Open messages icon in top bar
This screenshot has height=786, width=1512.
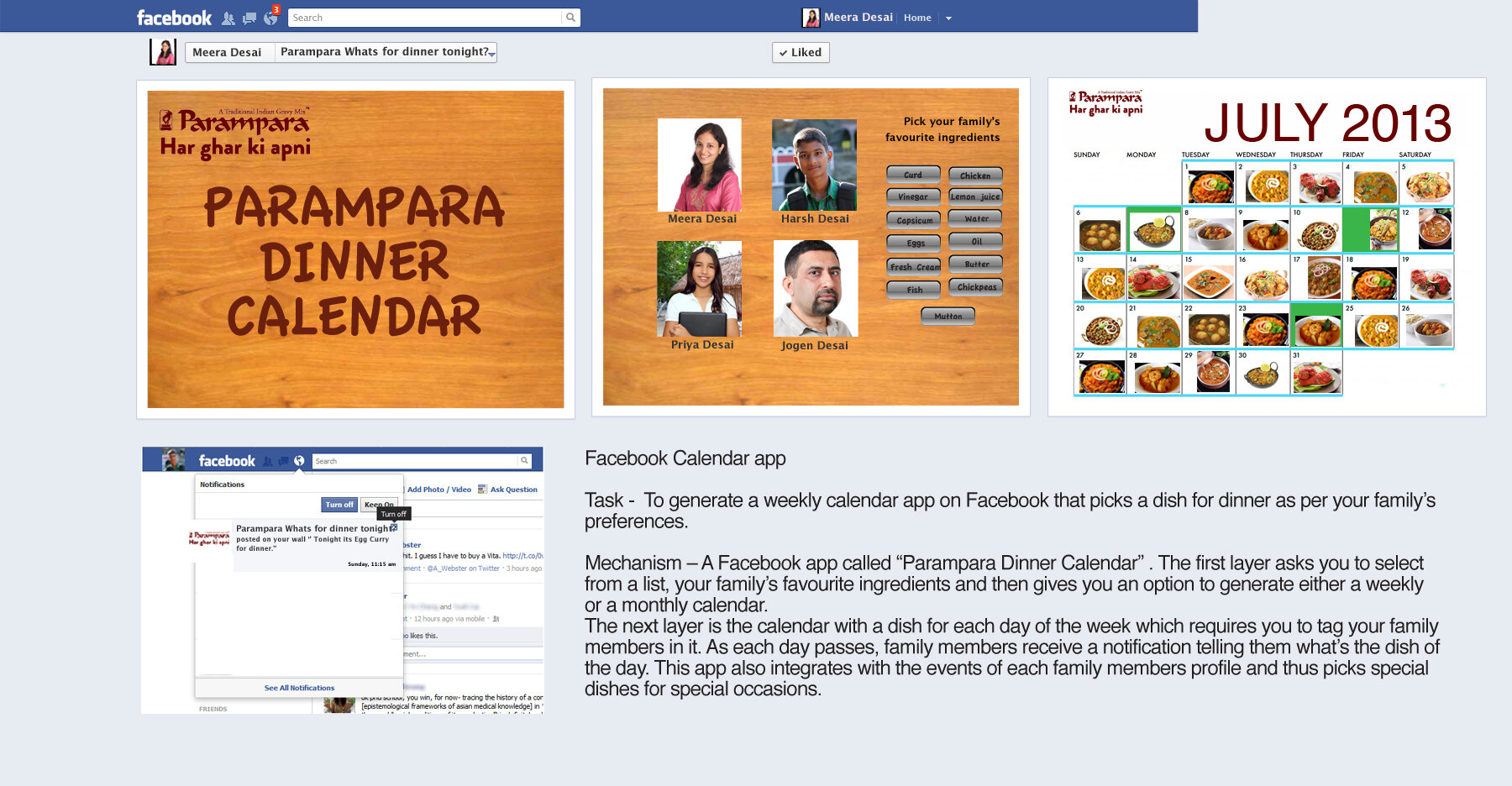pos(249,18)
